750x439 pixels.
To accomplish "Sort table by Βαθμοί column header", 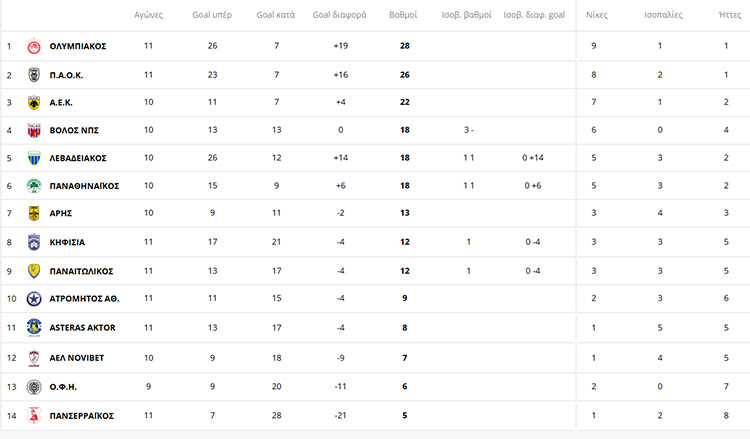I will pyautogui.click(x=404, y=16).
